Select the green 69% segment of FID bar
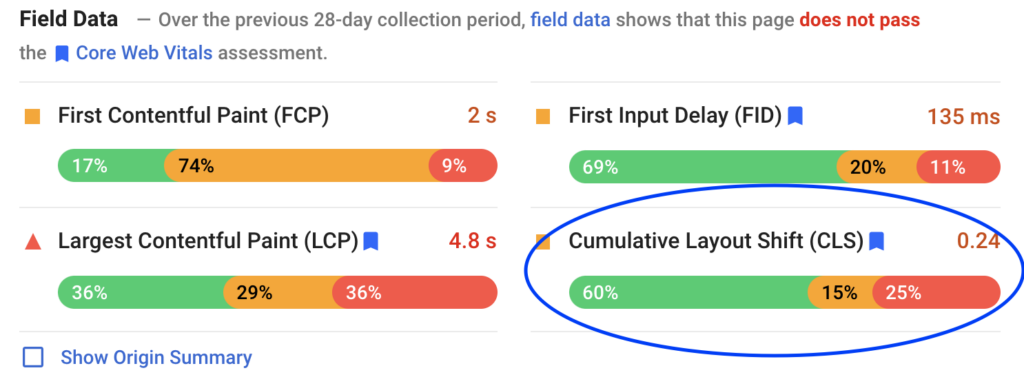The image size is (1024, 386). click(x=704, y=167)
